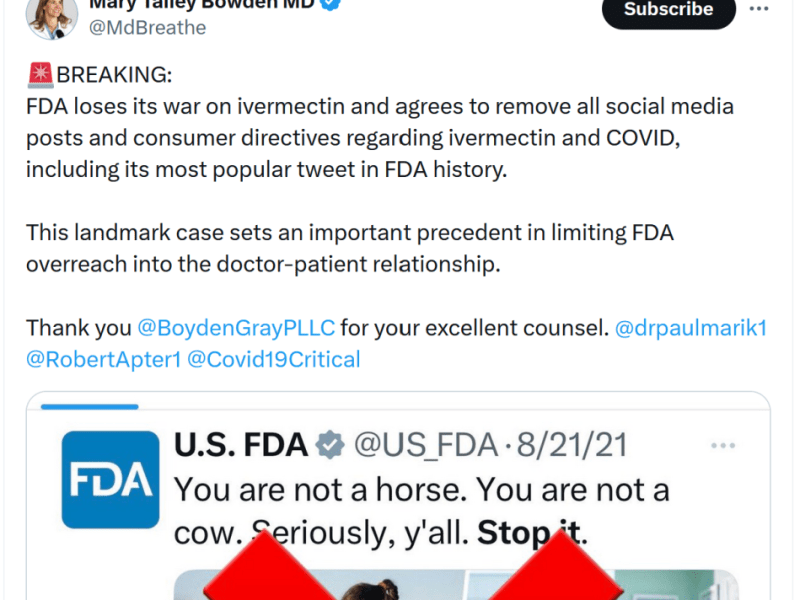Click the blue FDA logo in the embedded tweet
Viewport: 800px width, 600px height.
click(x=110, y=479)
